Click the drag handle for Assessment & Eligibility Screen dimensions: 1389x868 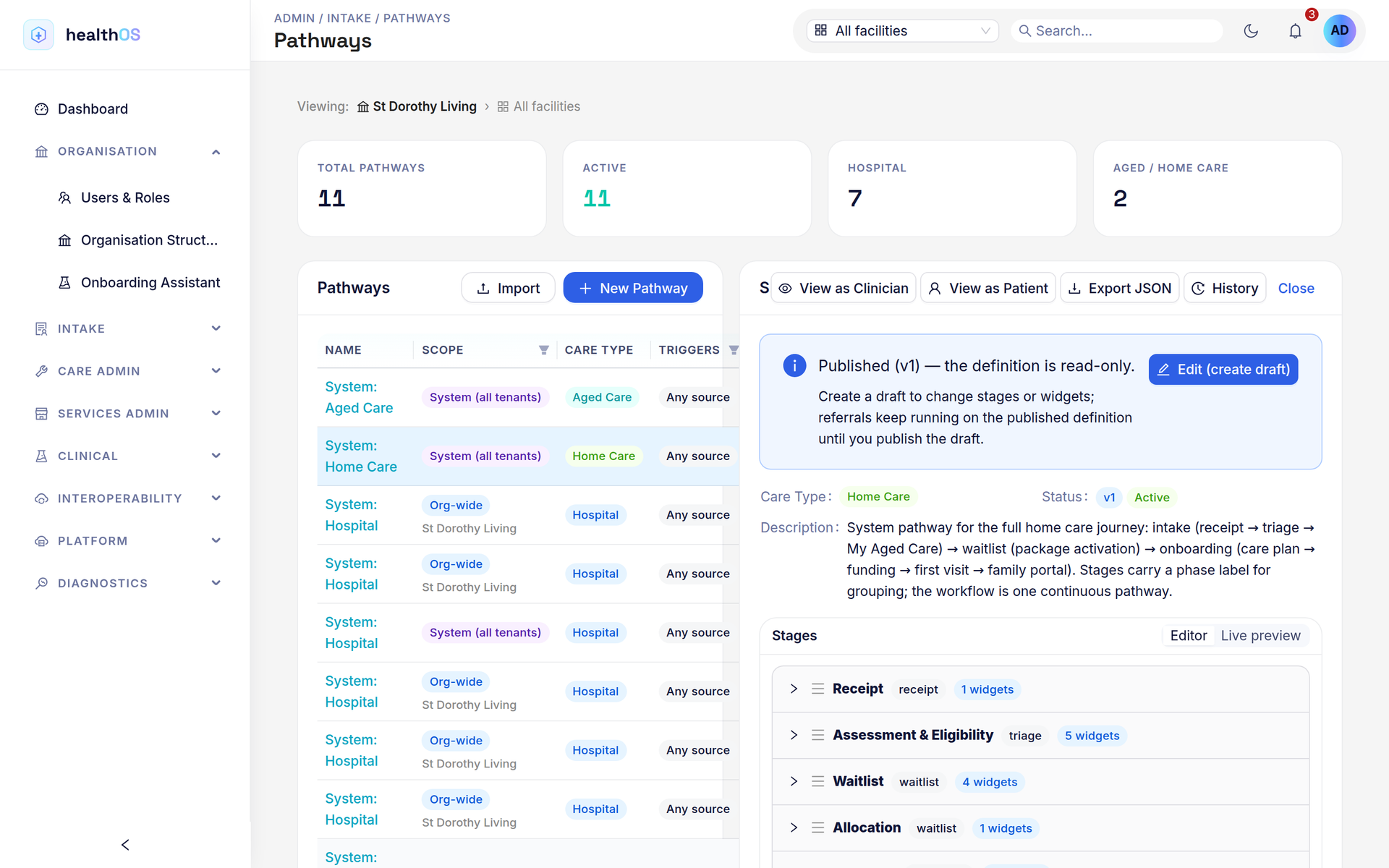click(817, 735)
